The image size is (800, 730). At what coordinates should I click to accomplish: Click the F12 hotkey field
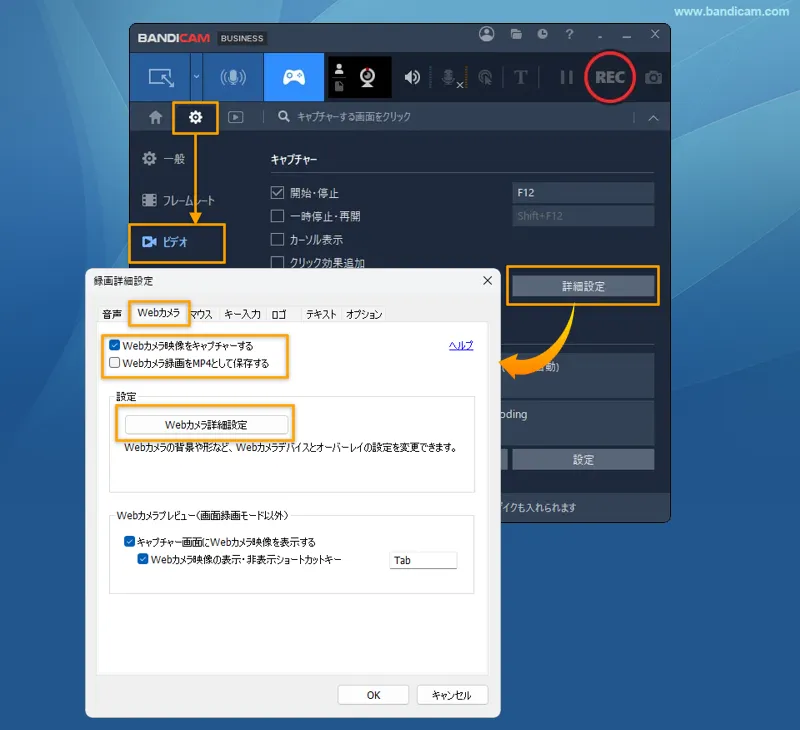click(x=583, y=193)
